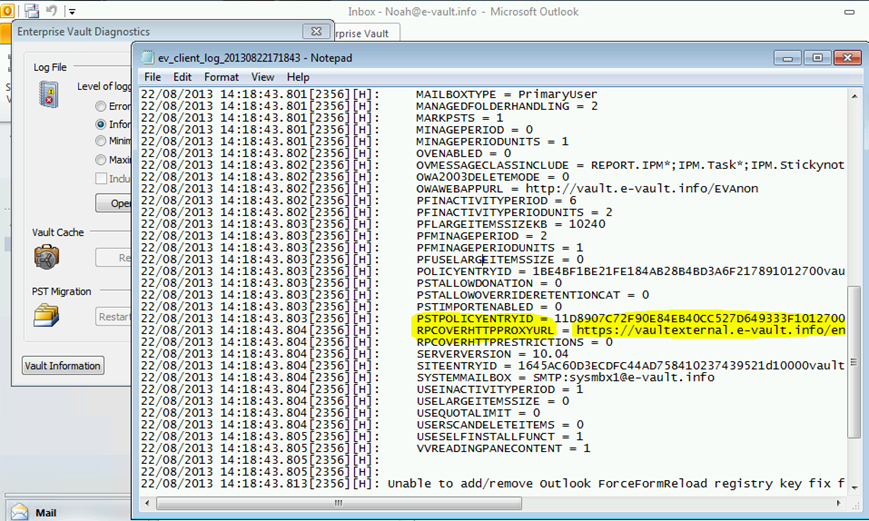Click the OWAWEBAPPURL http://vault.e-vault.info/EVAnon line

pos(587,188)
